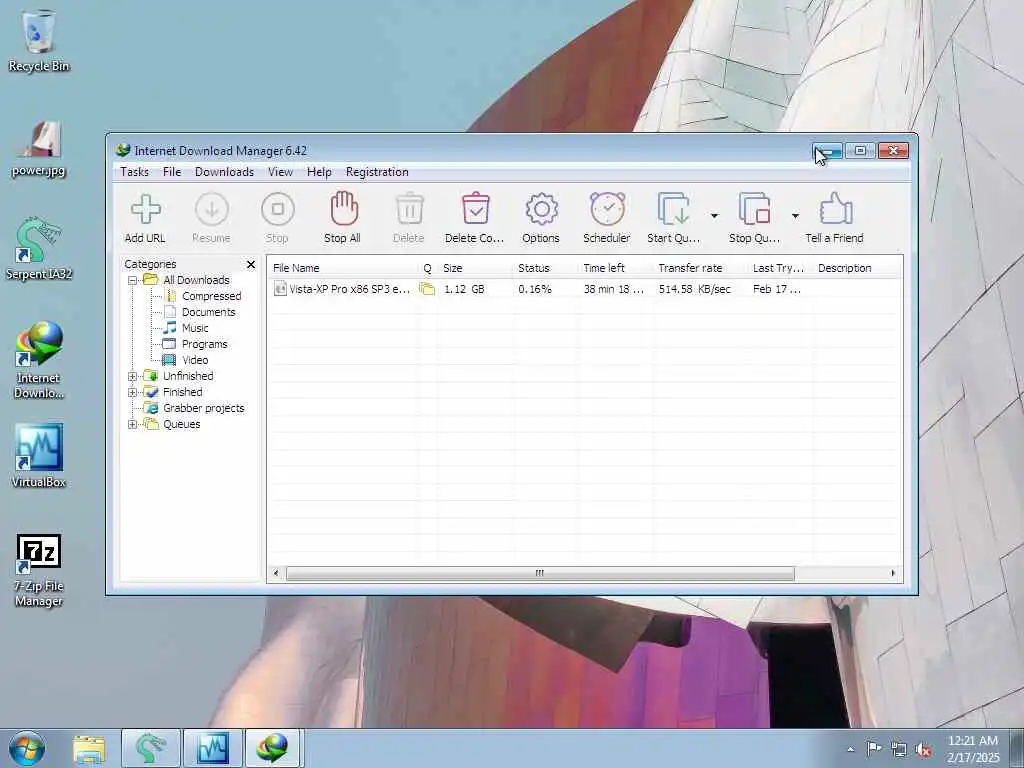Sort by Q column header

pos(428,268)
